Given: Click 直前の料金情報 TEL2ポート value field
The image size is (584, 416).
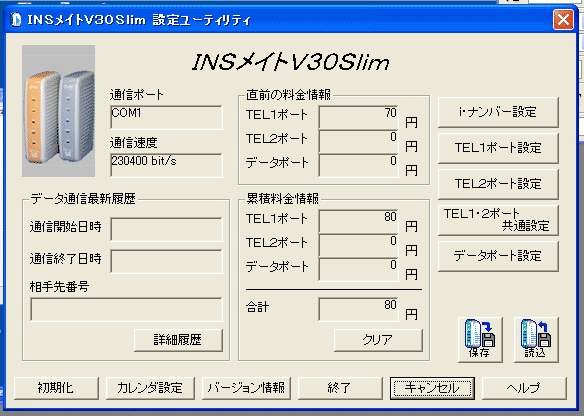Looking at the screenshot, I should click(358, 142).
